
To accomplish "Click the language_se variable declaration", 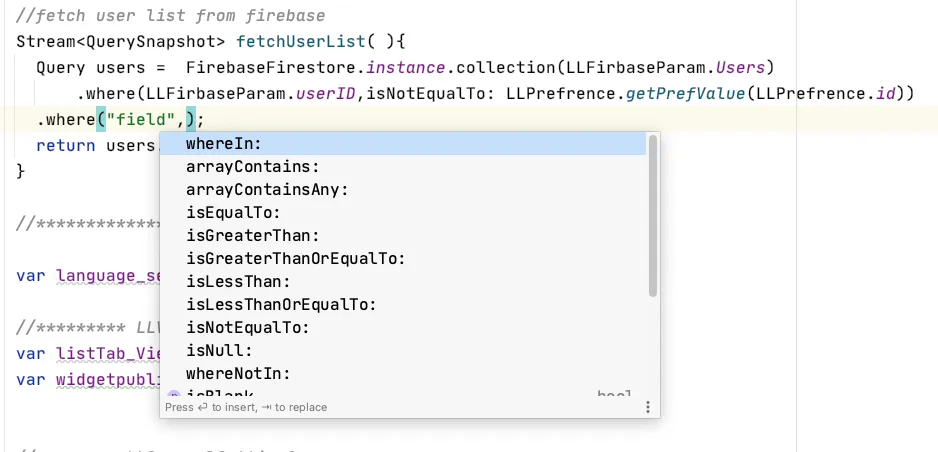I will (x=108, y=276).
